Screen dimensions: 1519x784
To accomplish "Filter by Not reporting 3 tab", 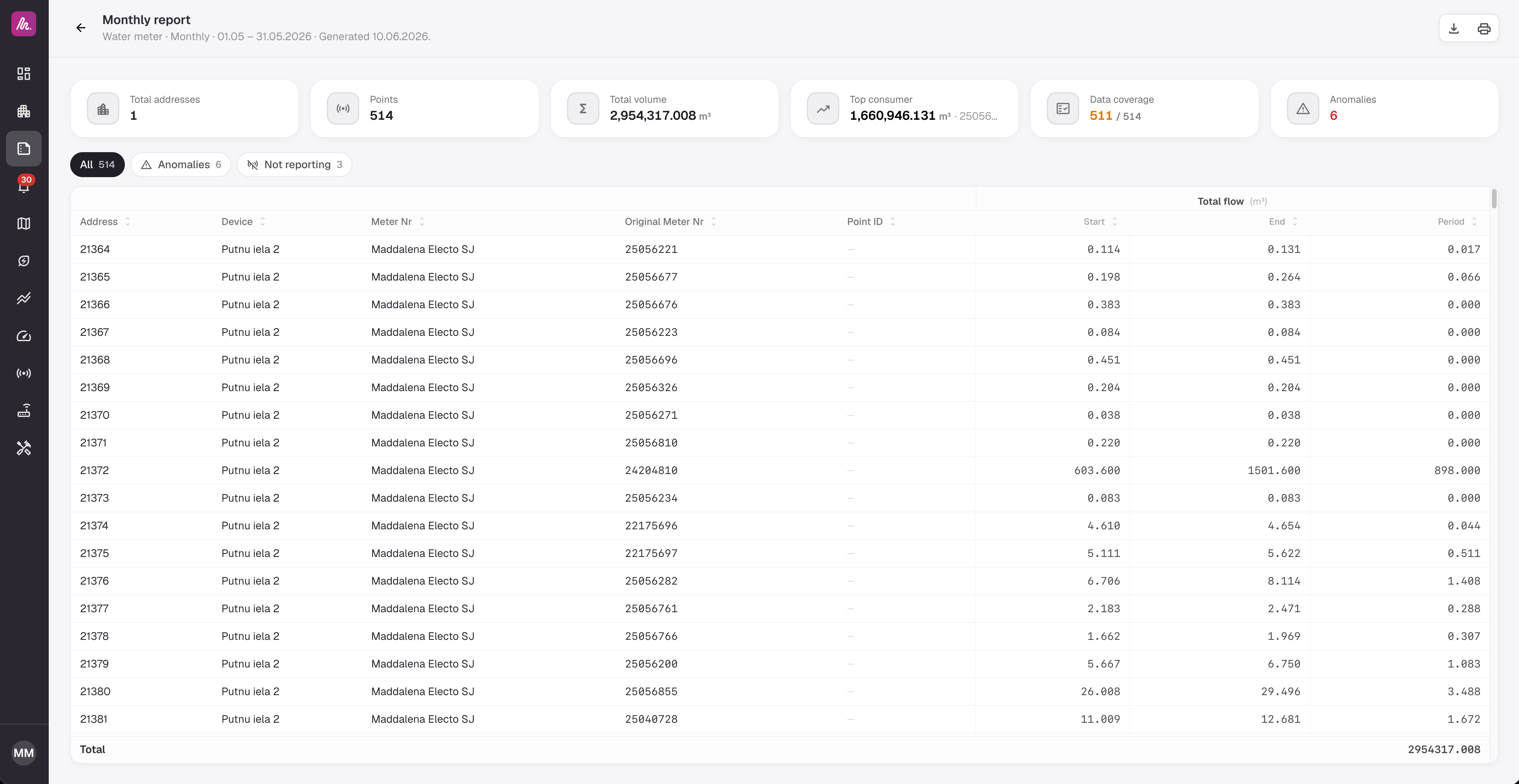I will (x=294, y=164).
